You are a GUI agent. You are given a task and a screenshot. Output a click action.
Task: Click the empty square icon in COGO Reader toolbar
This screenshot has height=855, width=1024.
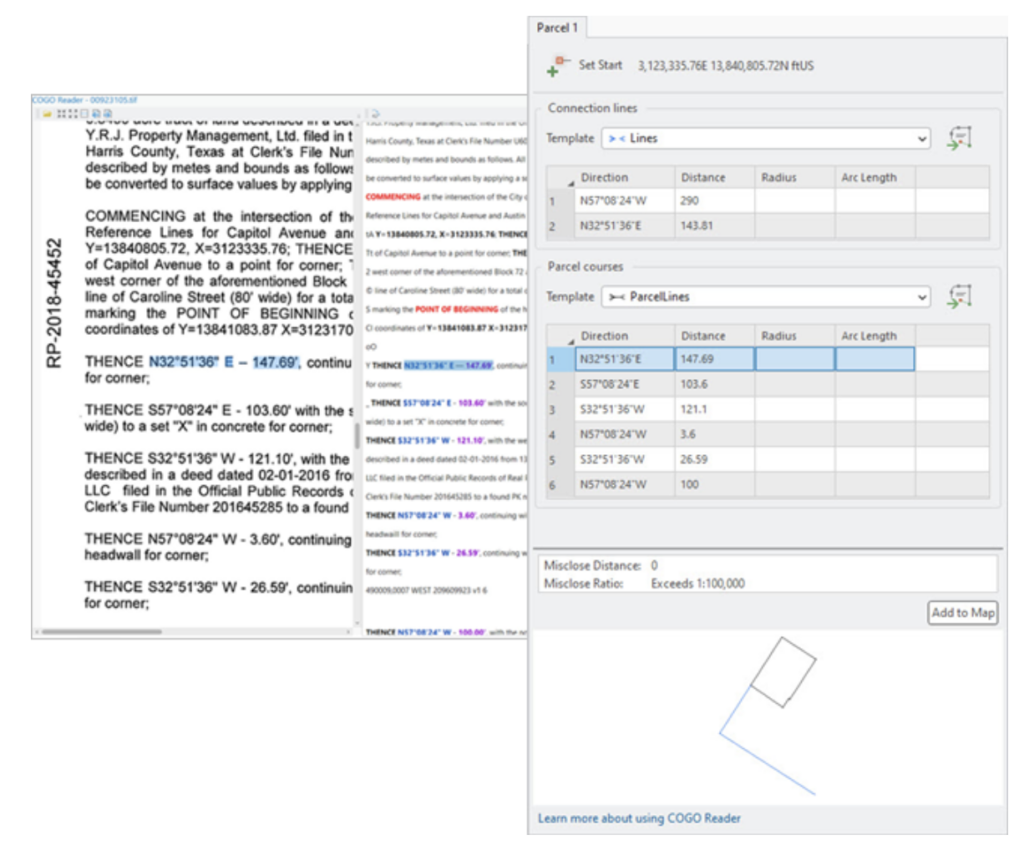tap(84, 114)
